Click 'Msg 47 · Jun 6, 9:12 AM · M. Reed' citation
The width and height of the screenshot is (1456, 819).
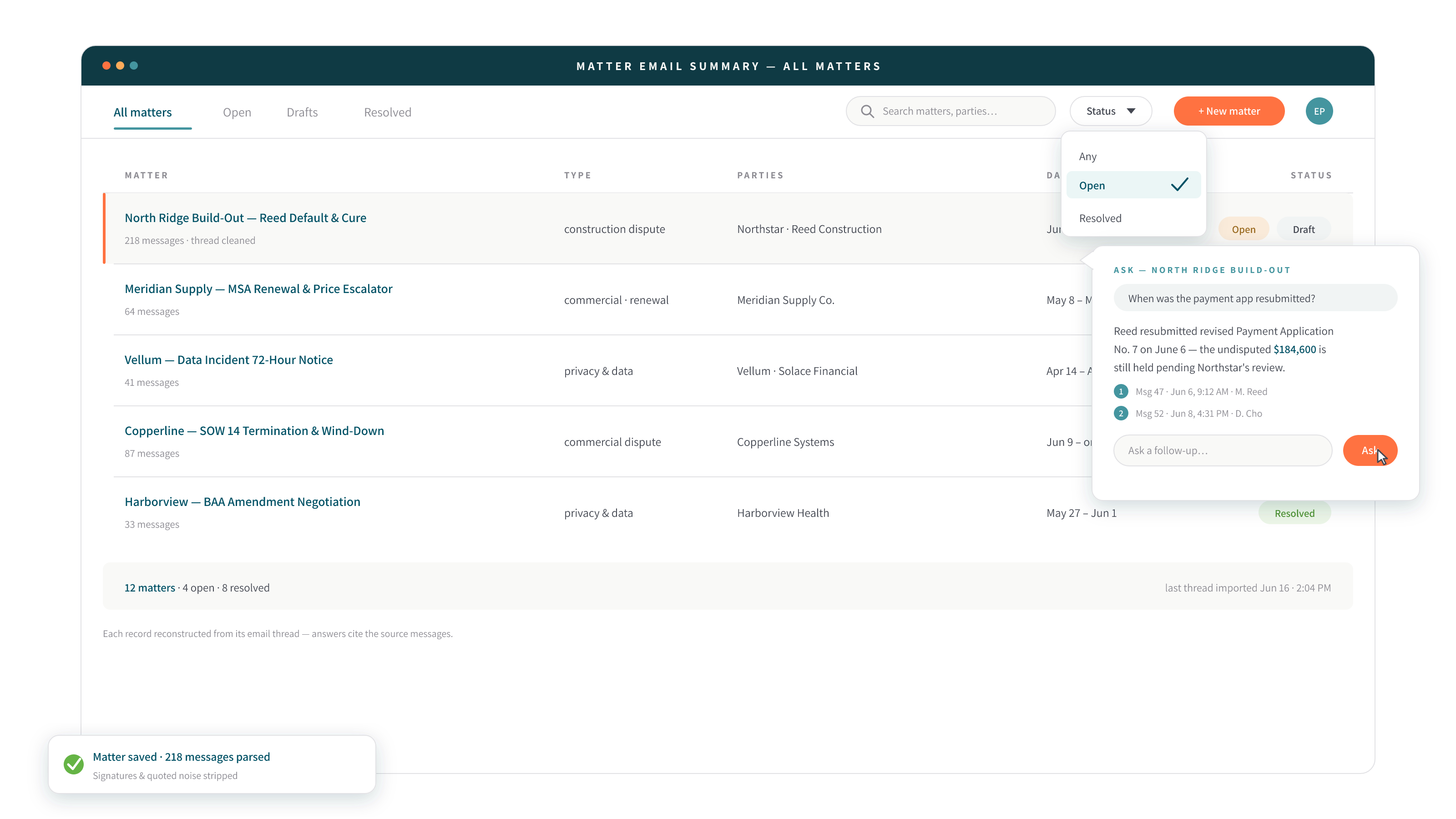point(1201,391)
